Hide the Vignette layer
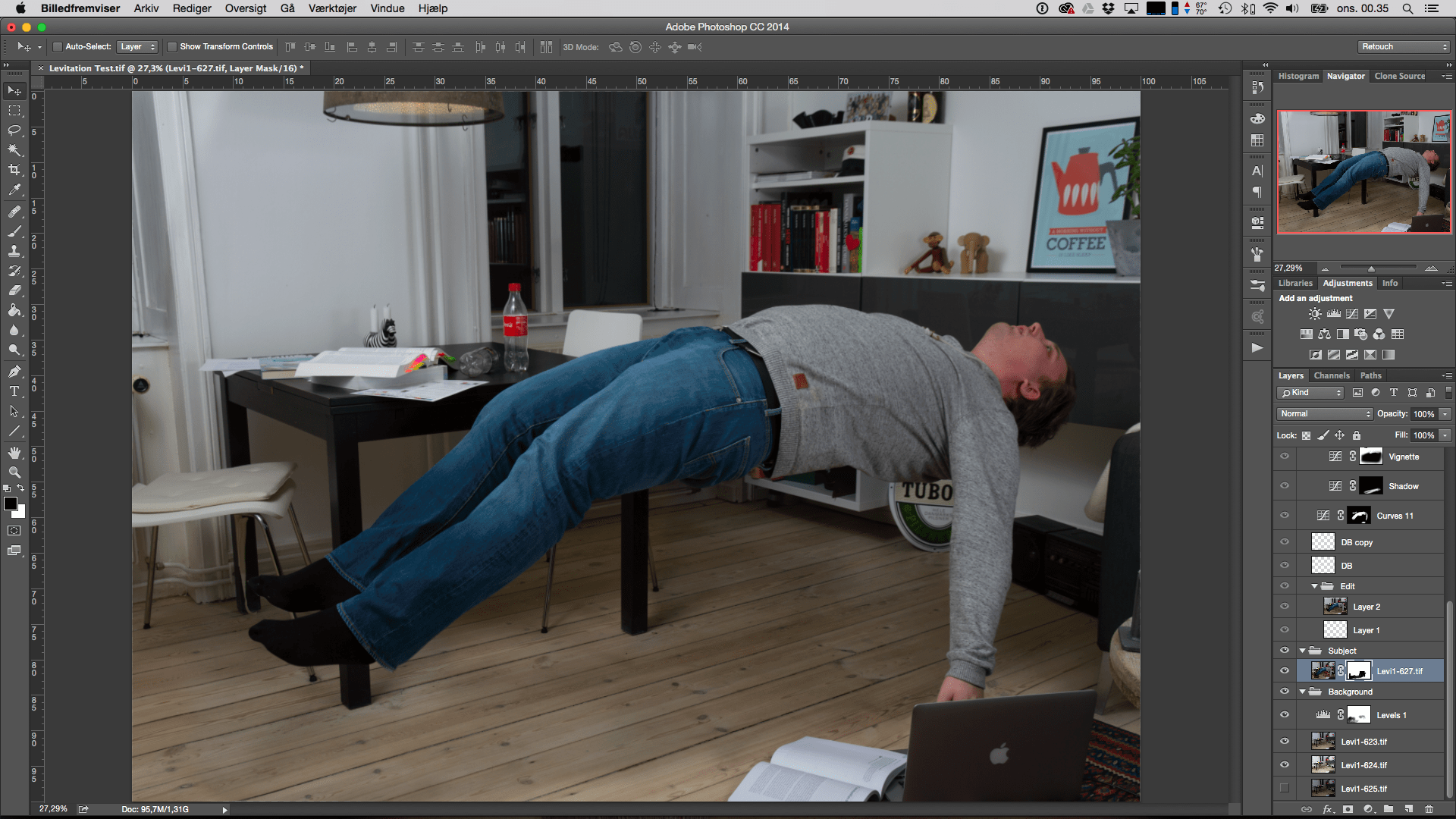The width and height of the screenshot is (1456, 819). coord(1285,457)
